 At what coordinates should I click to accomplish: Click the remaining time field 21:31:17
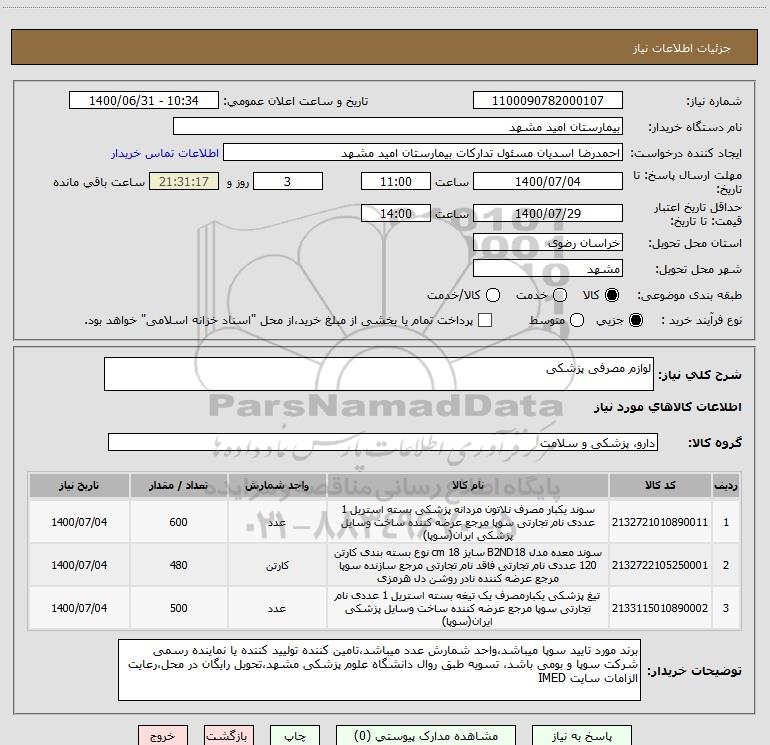click(x=184, y=181)
